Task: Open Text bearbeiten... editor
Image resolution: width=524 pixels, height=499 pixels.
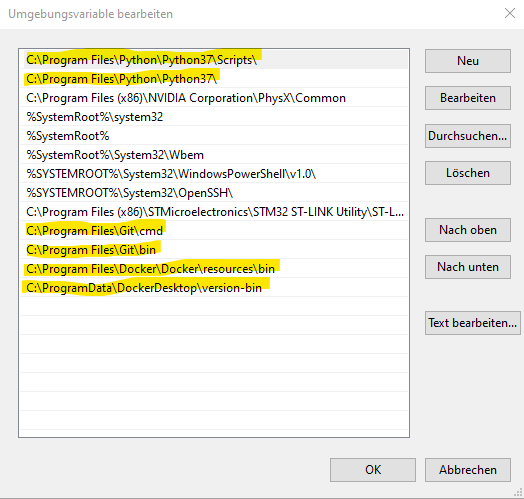Action: point(473,323)
